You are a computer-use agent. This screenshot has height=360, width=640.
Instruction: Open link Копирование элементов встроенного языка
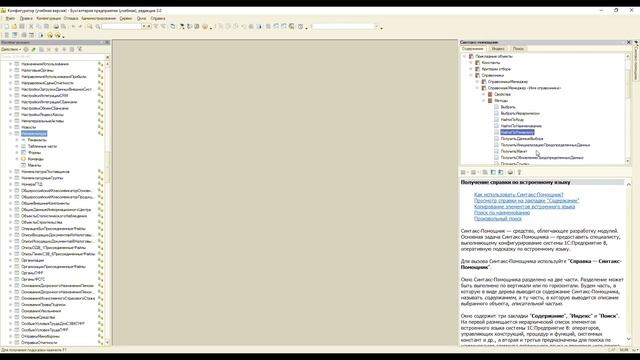[524, 207]
